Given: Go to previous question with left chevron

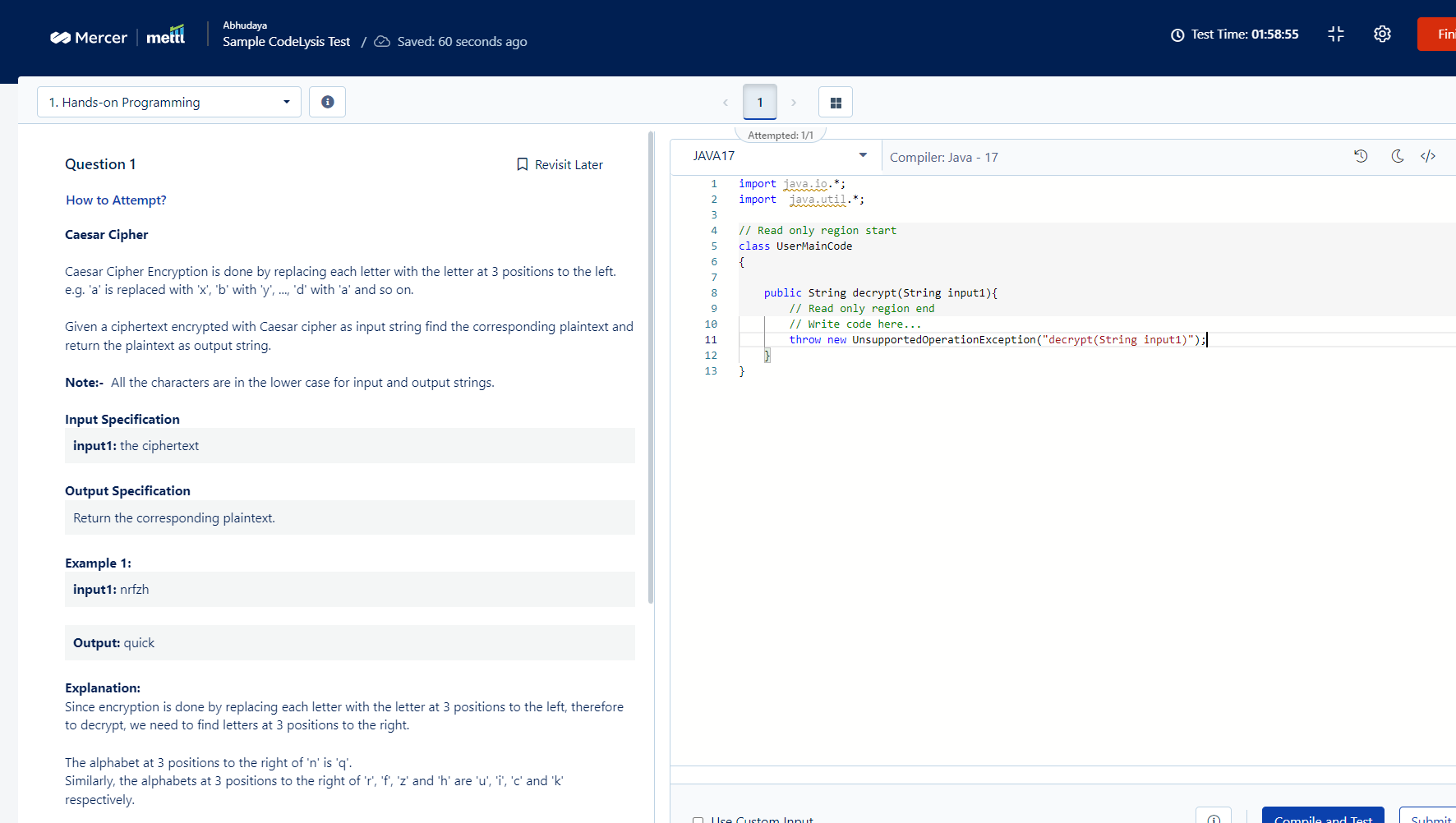Looking at the screenshot, I should pos(726,103).
